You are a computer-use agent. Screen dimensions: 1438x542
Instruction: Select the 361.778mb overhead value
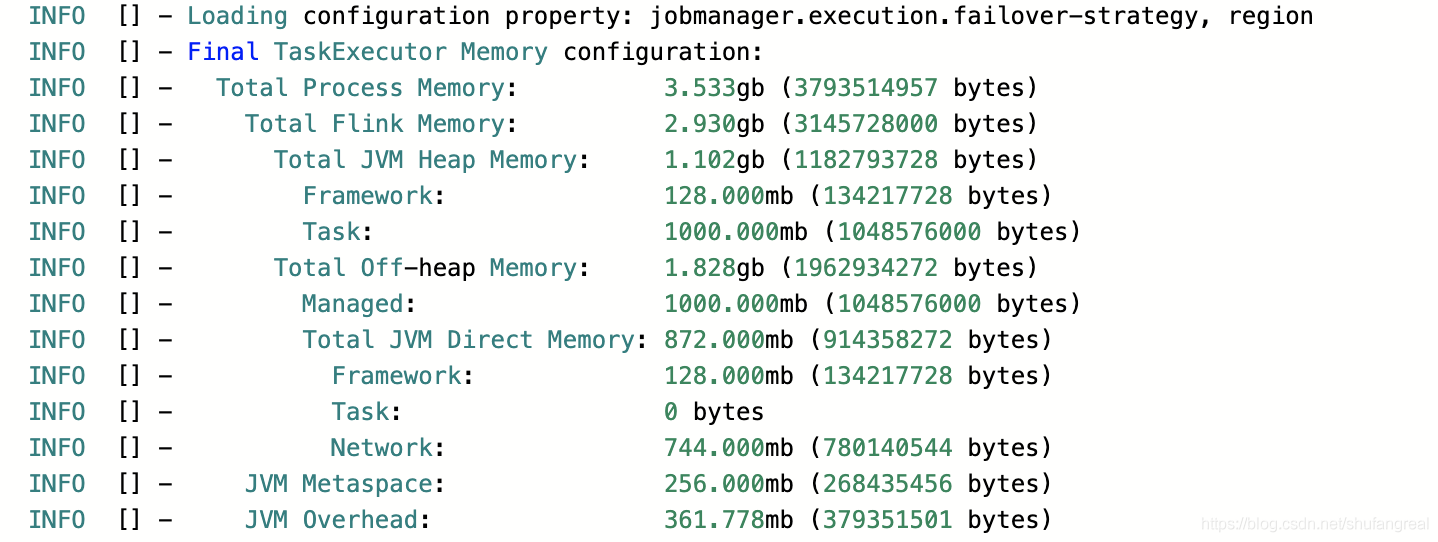[x=728, y=520]
